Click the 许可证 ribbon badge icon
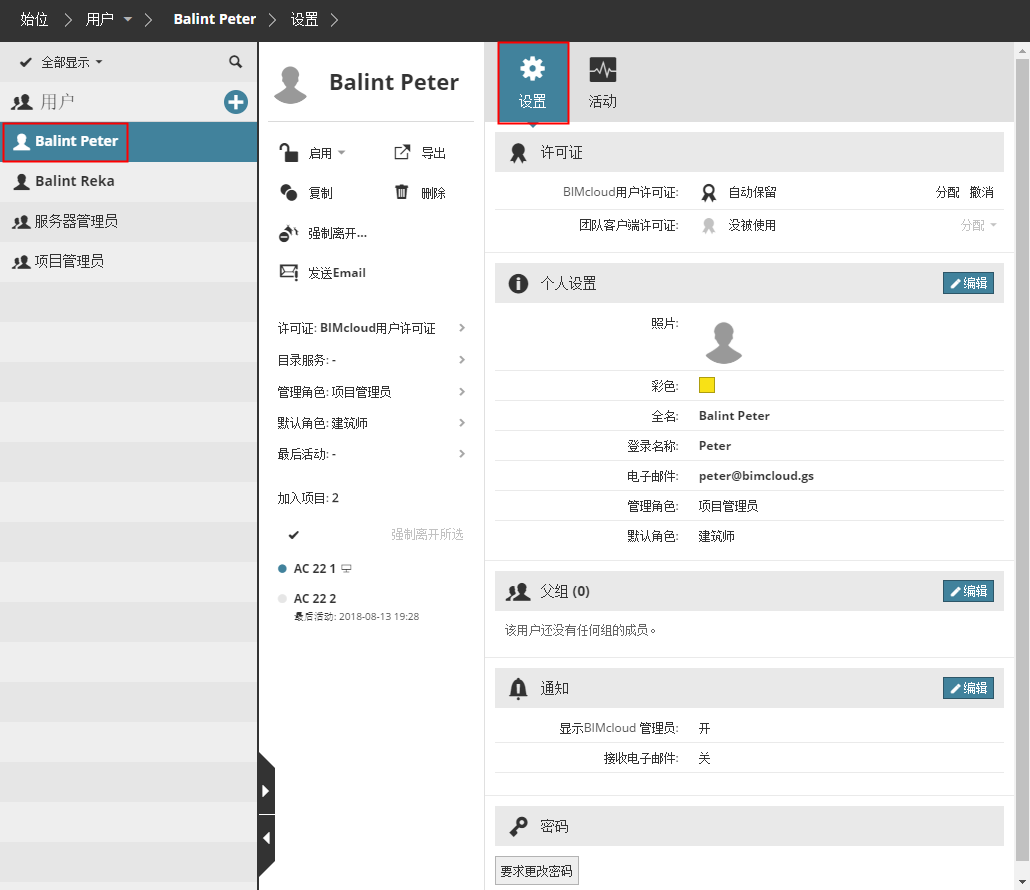1030x890 pixels. point(518,153)
